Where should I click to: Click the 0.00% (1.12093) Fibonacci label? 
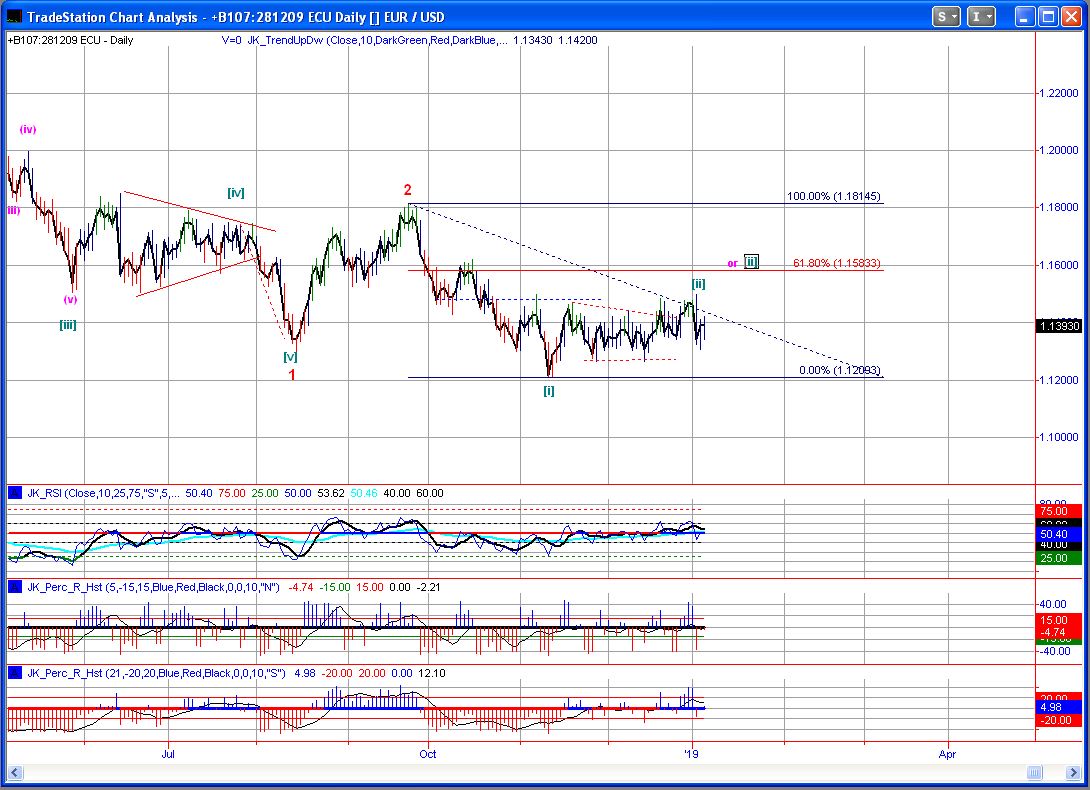[x=840, y=371]
